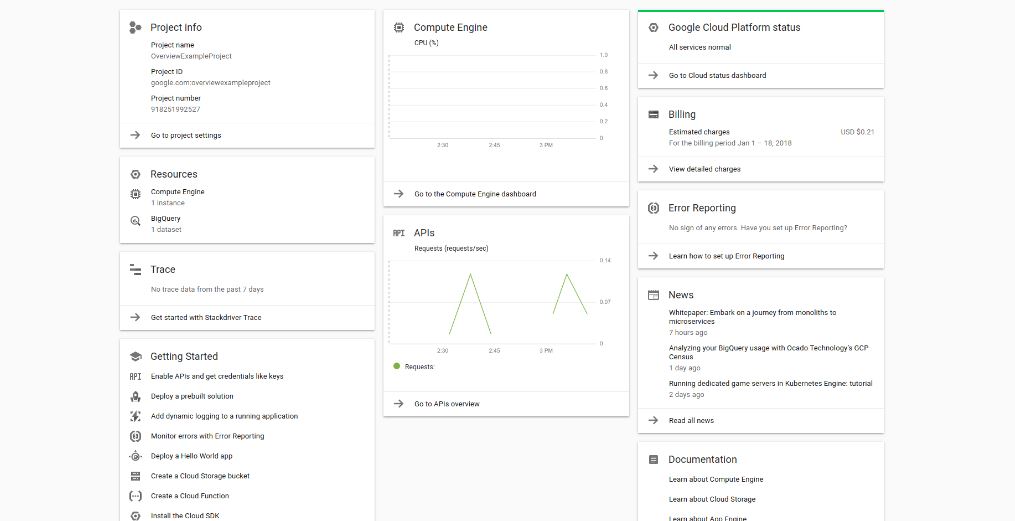Click the Requests legend dot in APIs chart

point(397,366)
